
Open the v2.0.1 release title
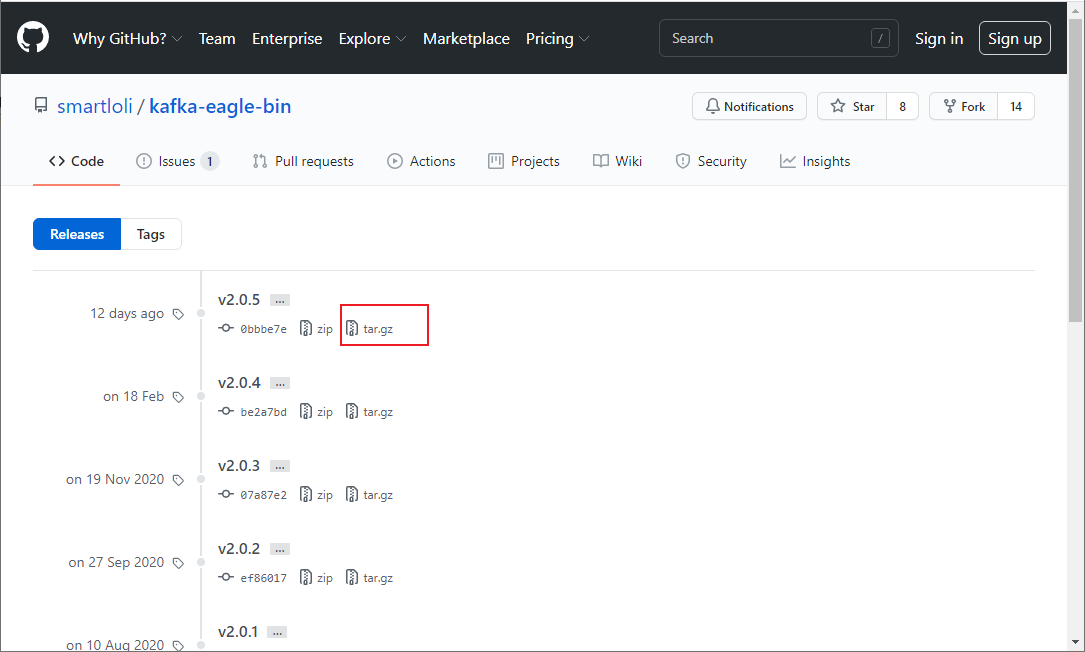237,632
